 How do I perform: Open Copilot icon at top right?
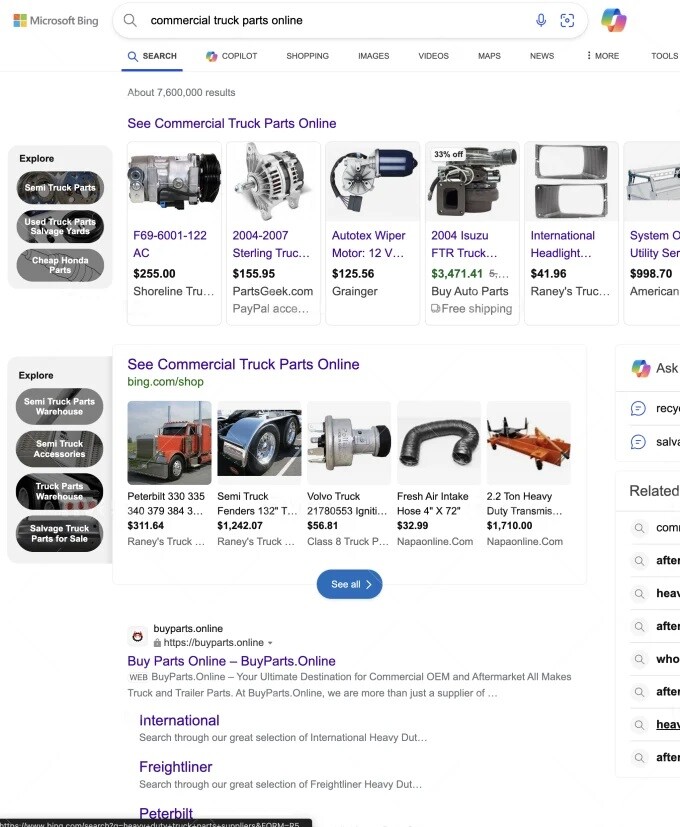pyautogui.click(x=614, y=21)
